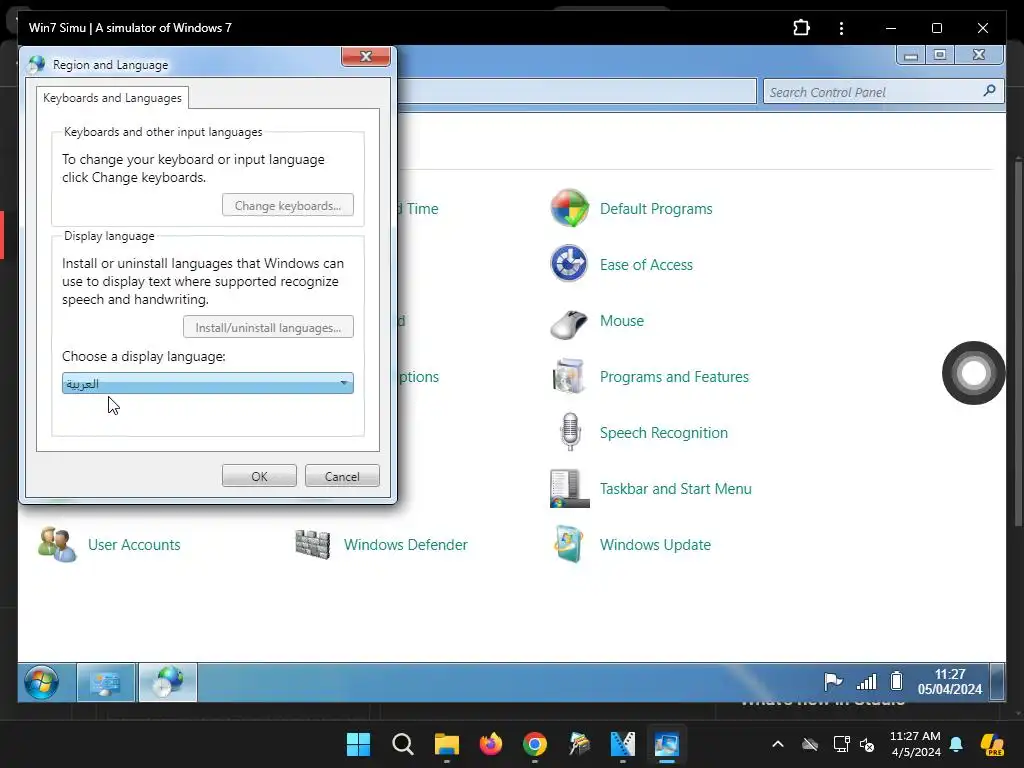Expand the display language dropdown
Image resolution: width=1024 pixels, height=768 pixels.
tap(208, 383)
